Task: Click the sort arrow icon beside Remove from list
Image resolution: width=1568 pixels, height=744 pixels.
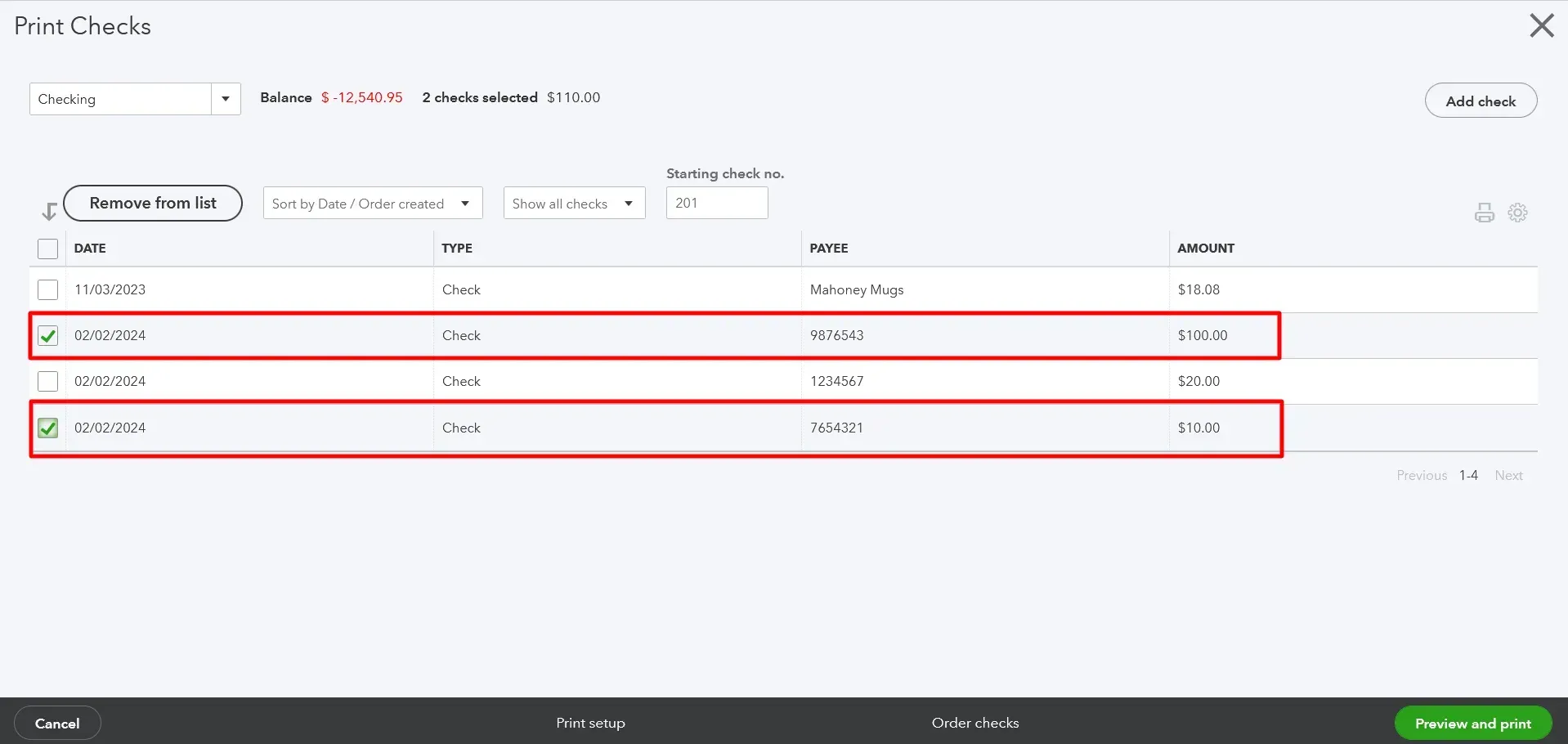Action: tap(49, 212)
